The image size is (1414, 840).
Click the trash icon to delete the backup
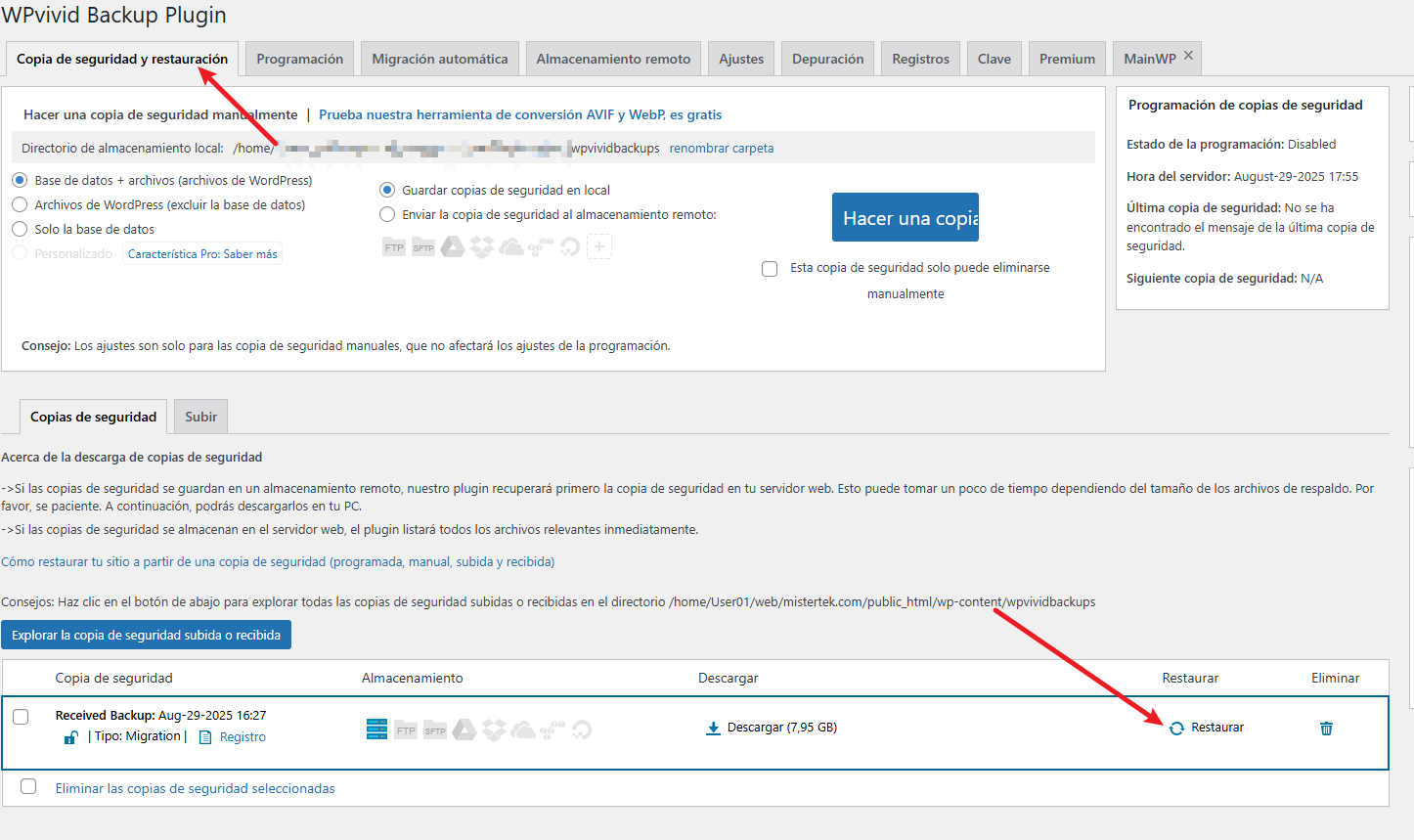point(1326,729)
